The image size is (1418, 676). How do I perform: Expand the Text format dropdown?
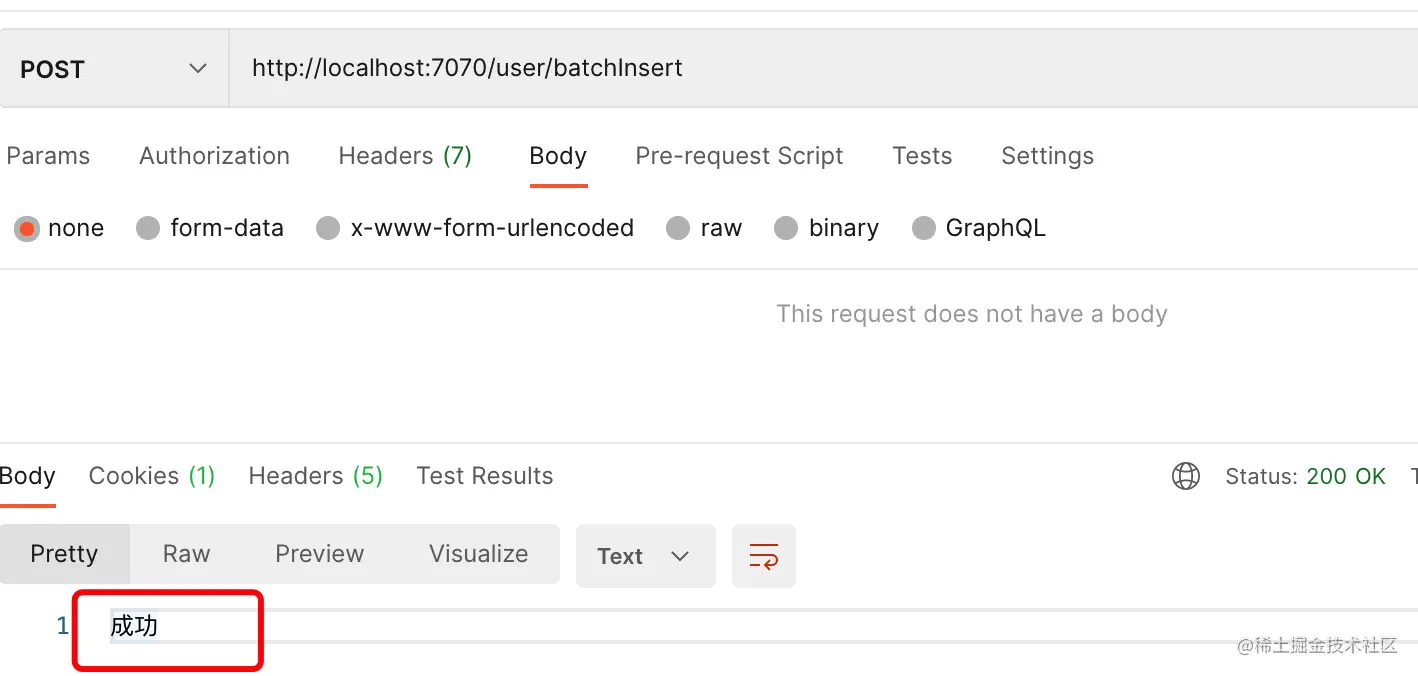(x=645, y=556)
